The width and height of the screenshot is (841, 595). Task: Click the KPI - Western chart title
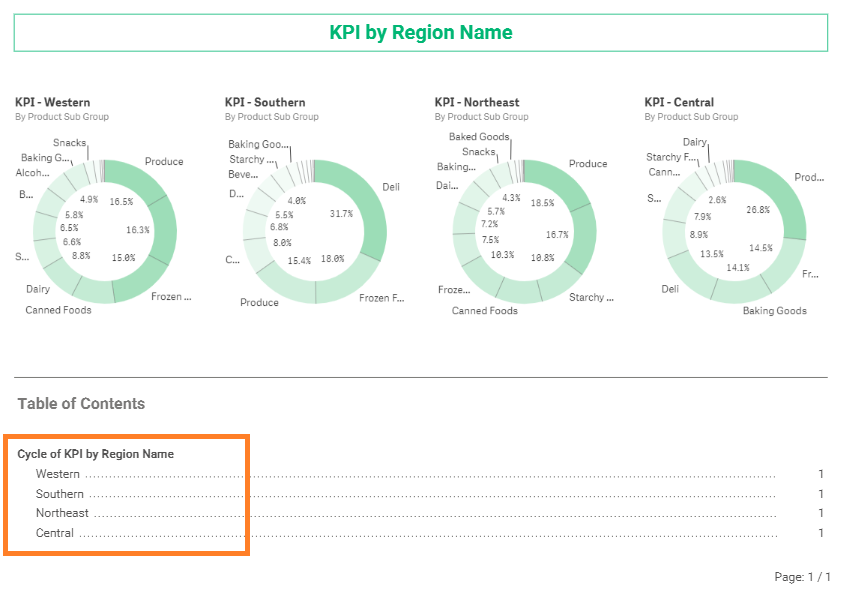tap(53, 102)
